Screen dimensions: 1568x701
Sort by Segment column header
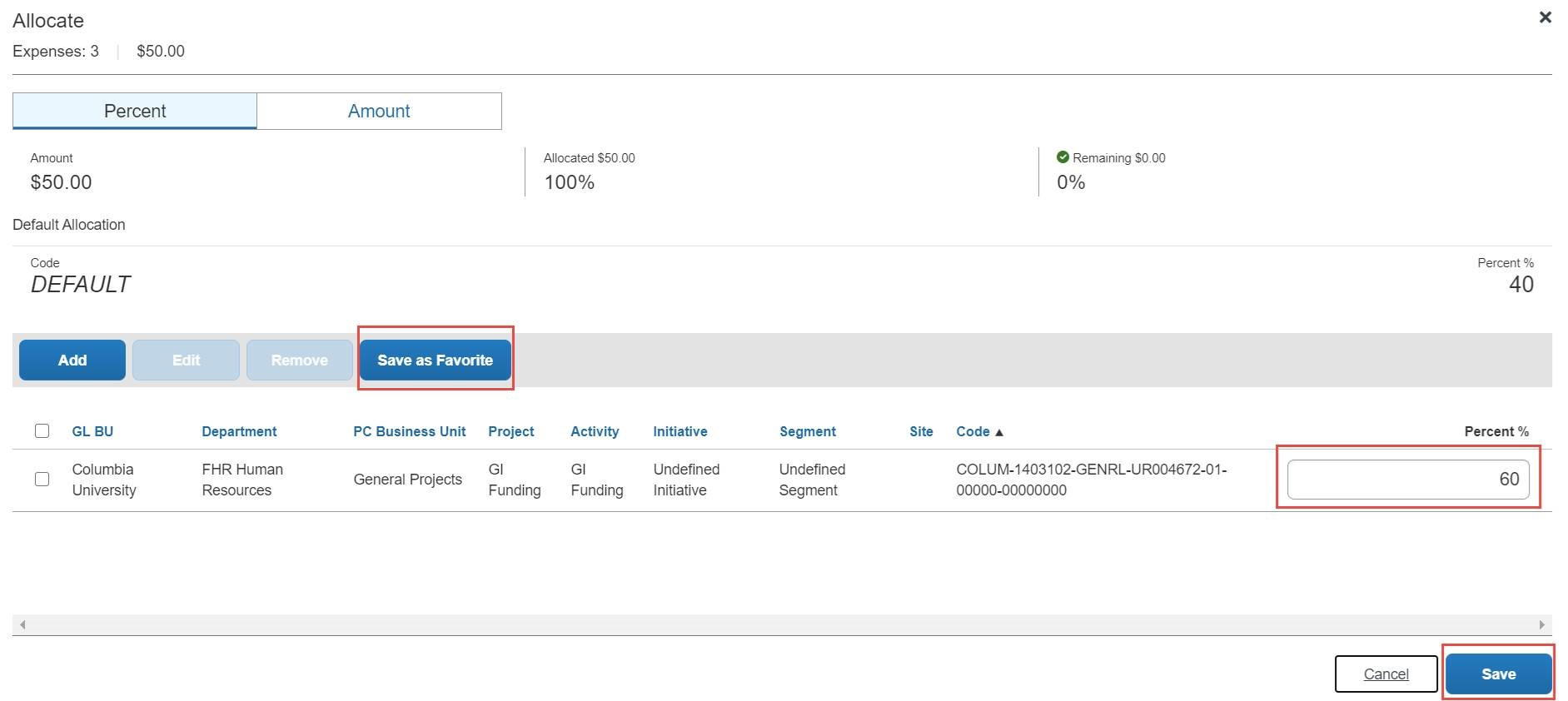coord(807,431)
